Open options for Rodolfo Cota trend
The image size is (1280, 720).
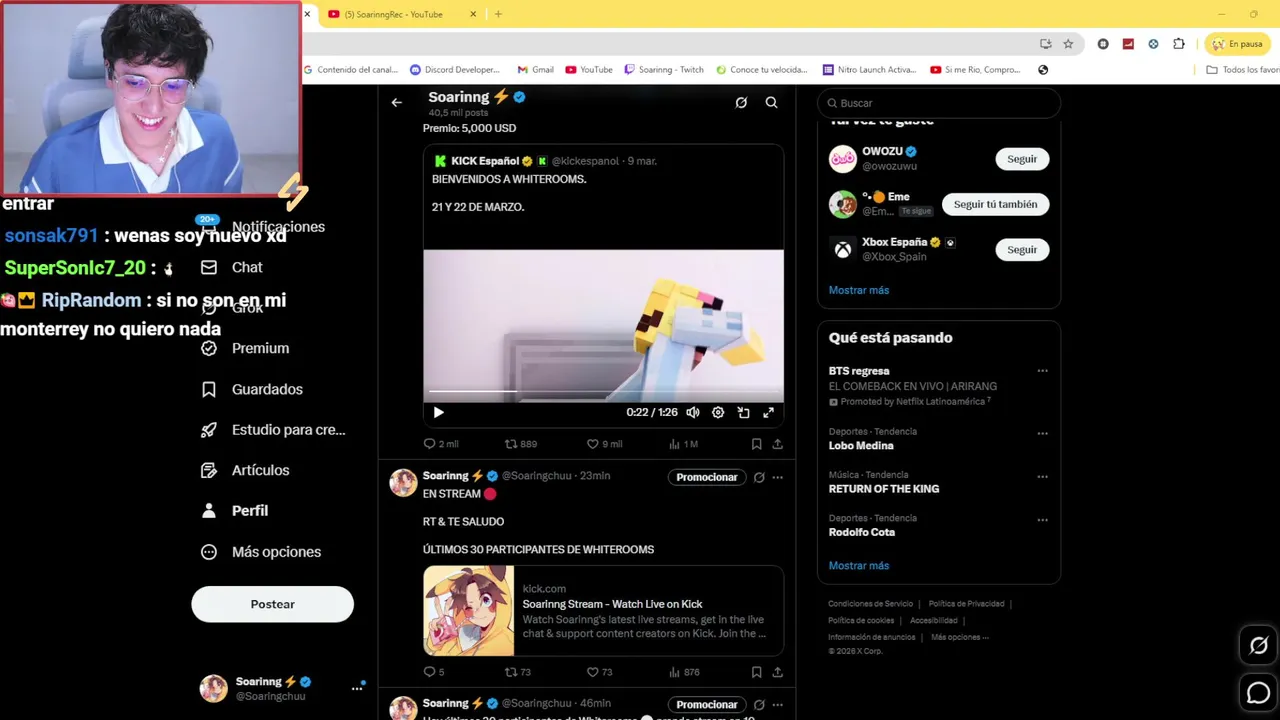click(x=1042, y=519)
